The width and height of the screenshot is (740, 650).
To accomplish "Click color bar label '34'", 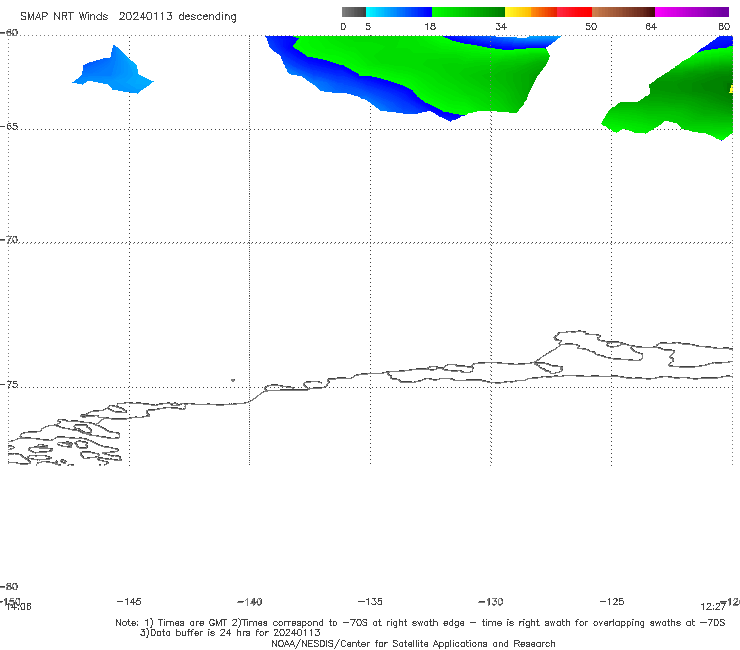I will click(x=501, y=27).
